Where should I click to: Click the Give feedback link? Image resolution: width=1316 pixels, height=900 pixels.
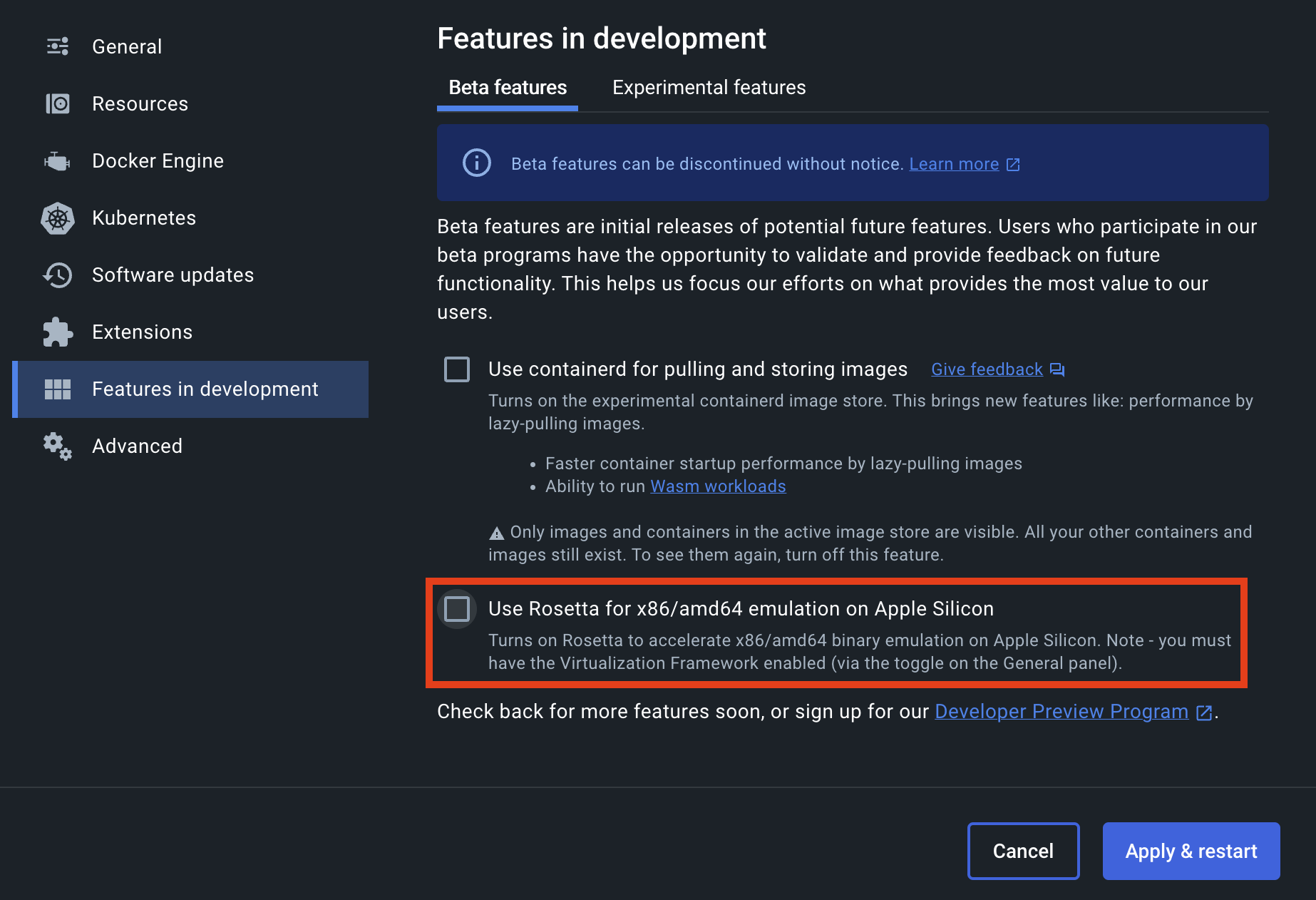[x=987, y=369]
